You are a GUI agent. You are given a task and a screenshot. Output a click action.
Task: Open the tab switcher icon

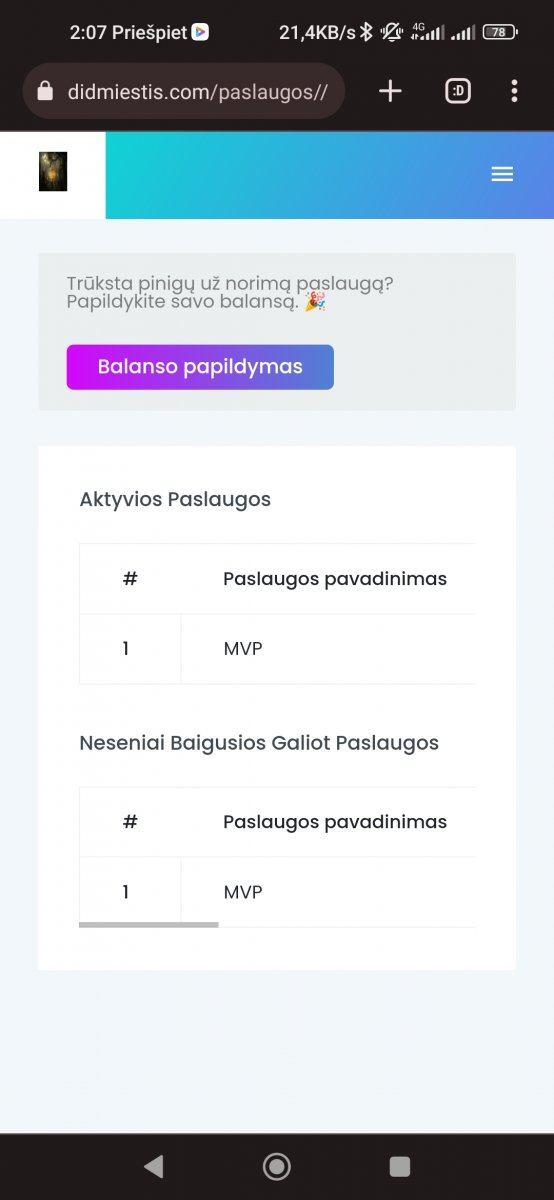pyautogui.click(x=458, y=92)
